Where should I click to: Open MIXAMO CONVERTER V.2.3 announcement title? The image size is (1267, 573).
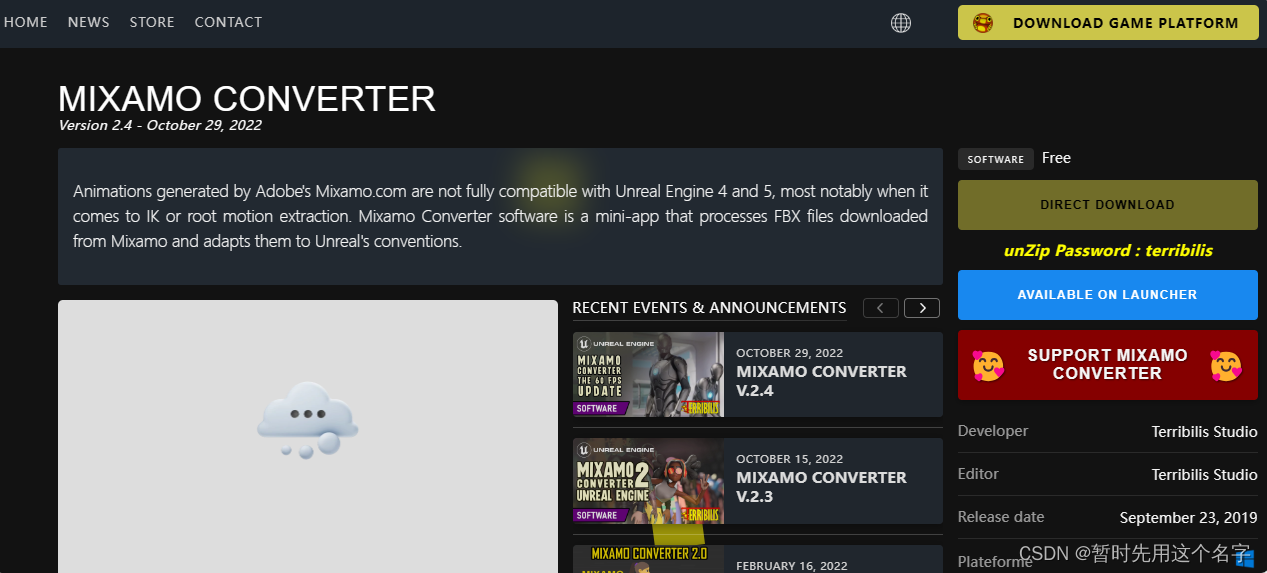822,487
